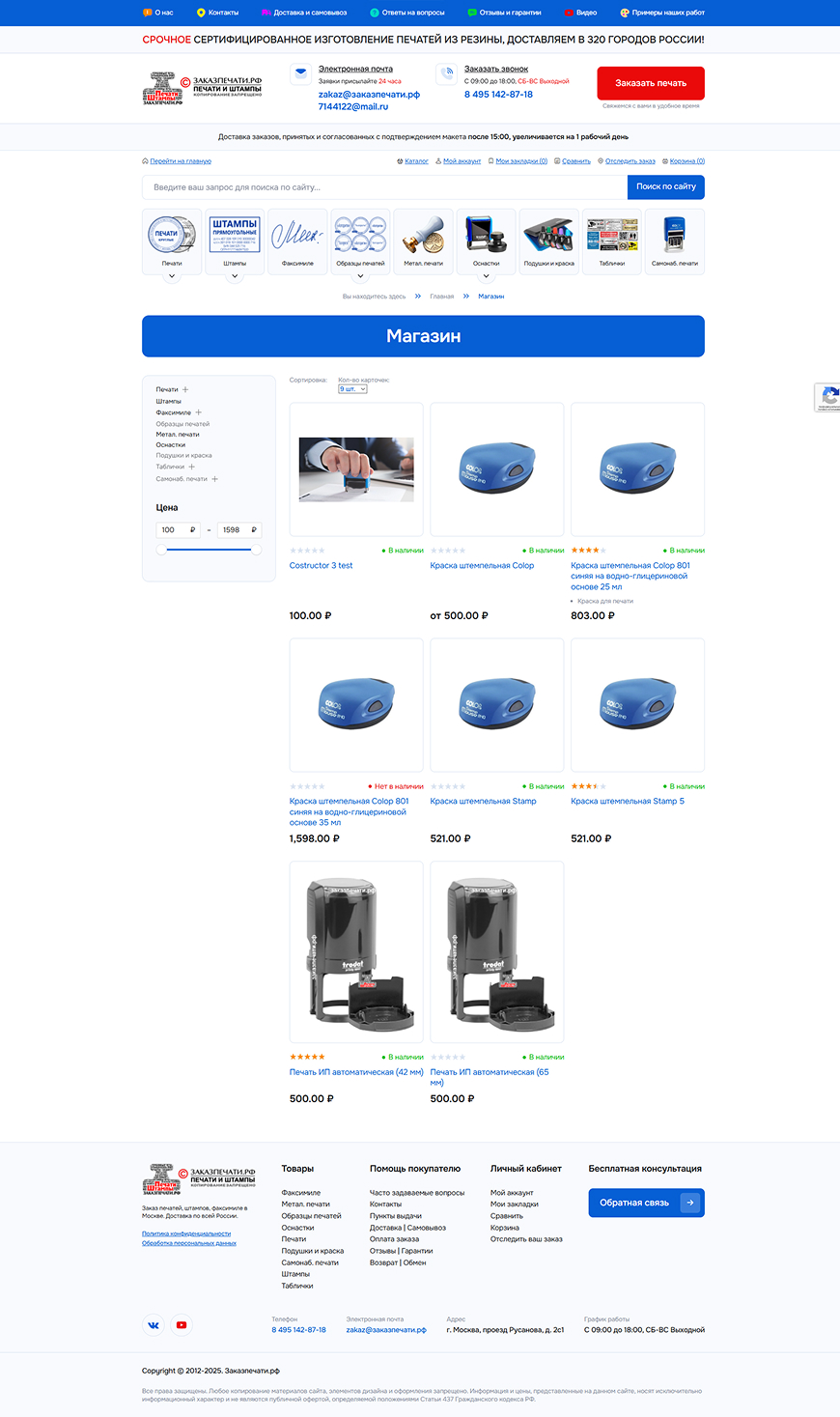This screenshot has width=840, height=1417.
Task: Open the Корзина cart link
Action: tap(686, 161)
